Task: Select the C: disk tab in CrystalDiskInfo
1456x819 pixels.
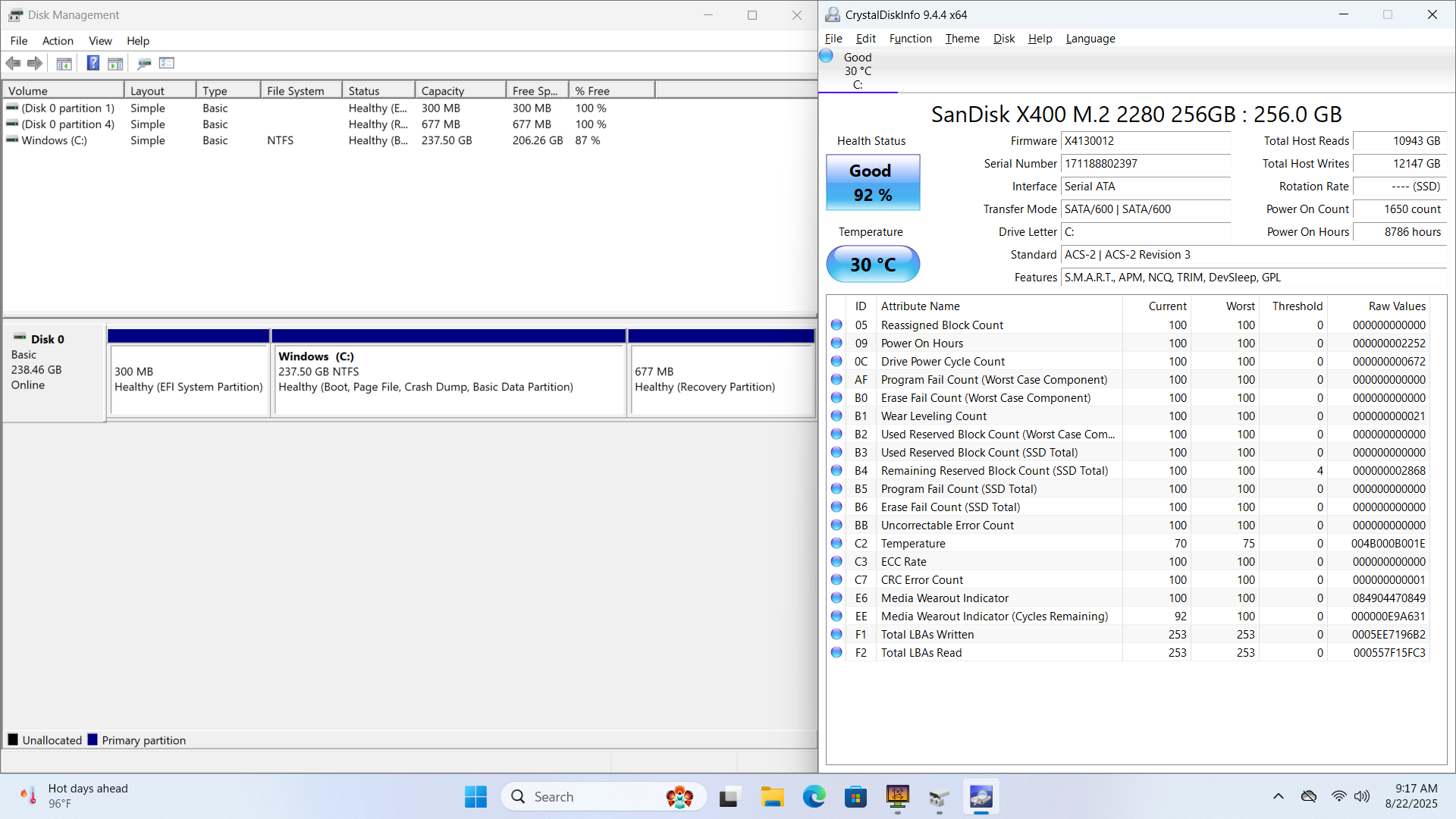Action: [858, 71]
